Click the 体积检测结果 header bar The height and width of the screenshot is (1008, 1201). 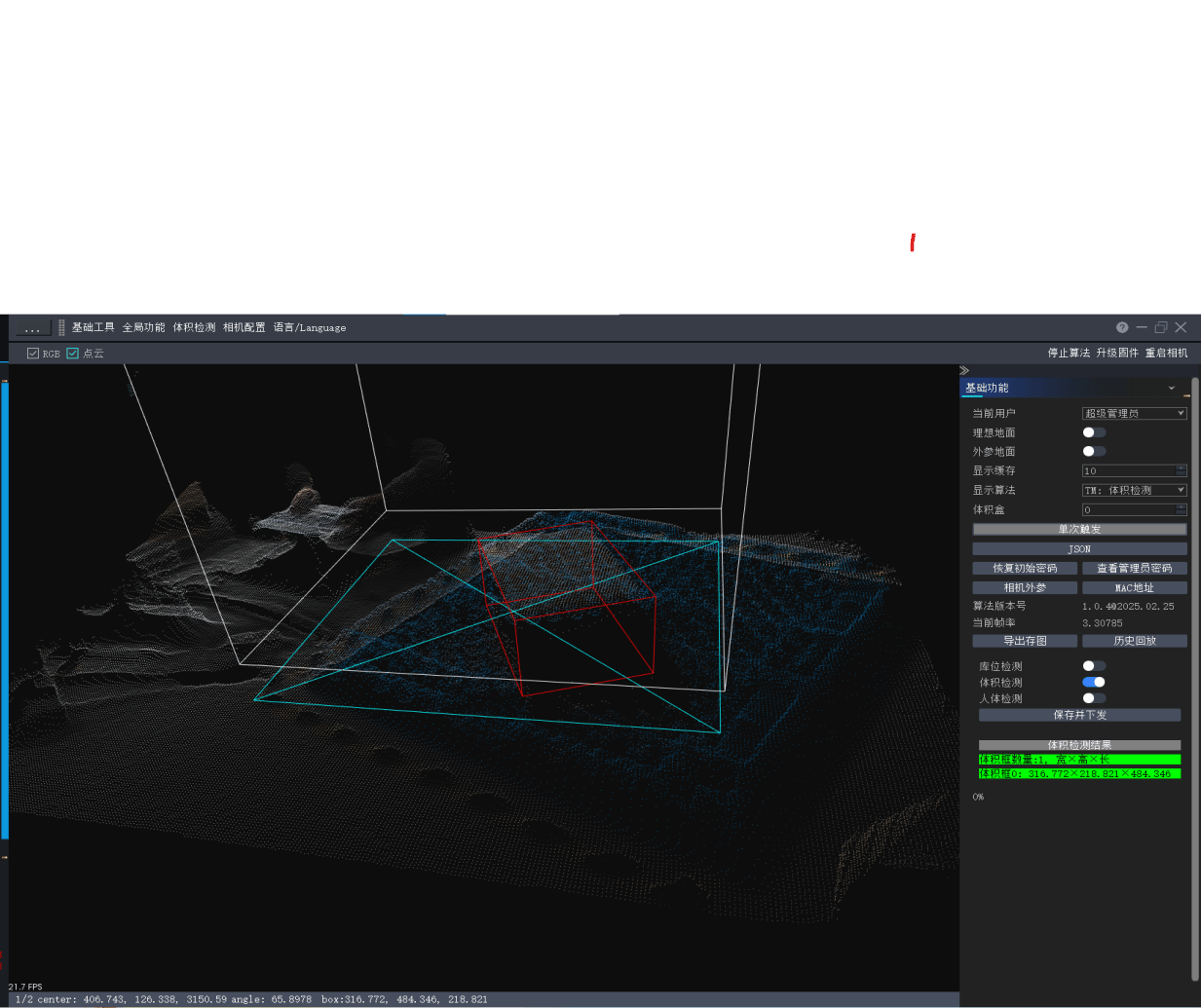click(1079, 745)
